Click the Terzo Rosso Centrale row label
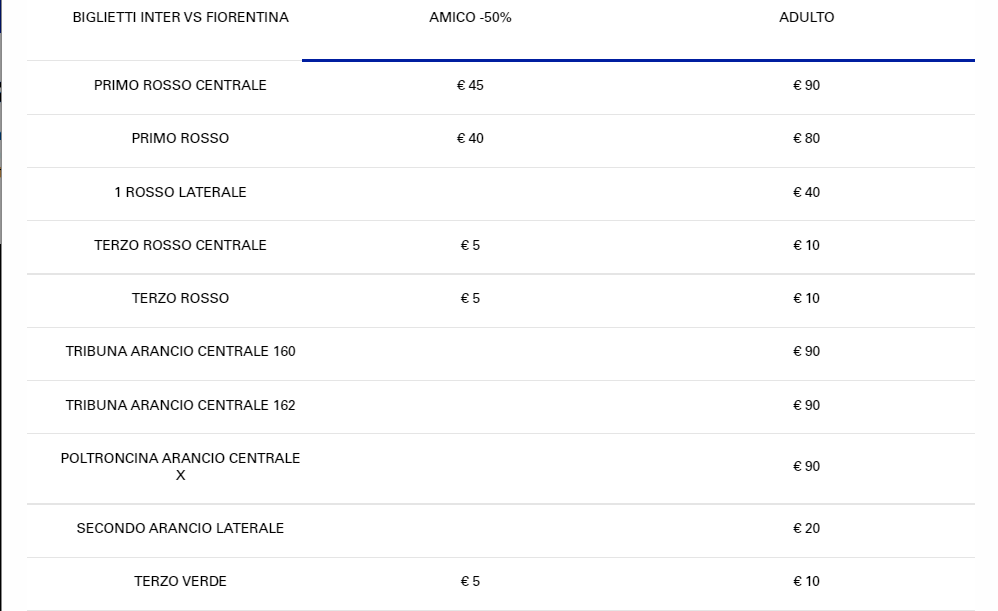This screenshot has height=611, width=998. pos(180,245)
